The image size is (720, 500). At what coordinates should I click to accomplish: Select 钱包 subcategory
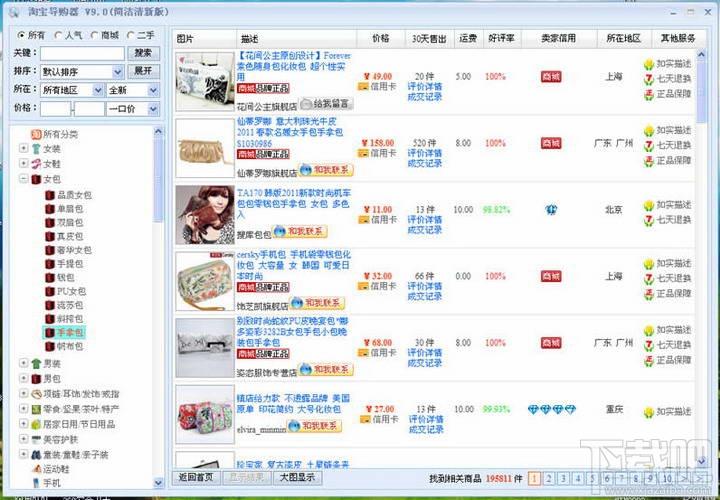point(66,278)
